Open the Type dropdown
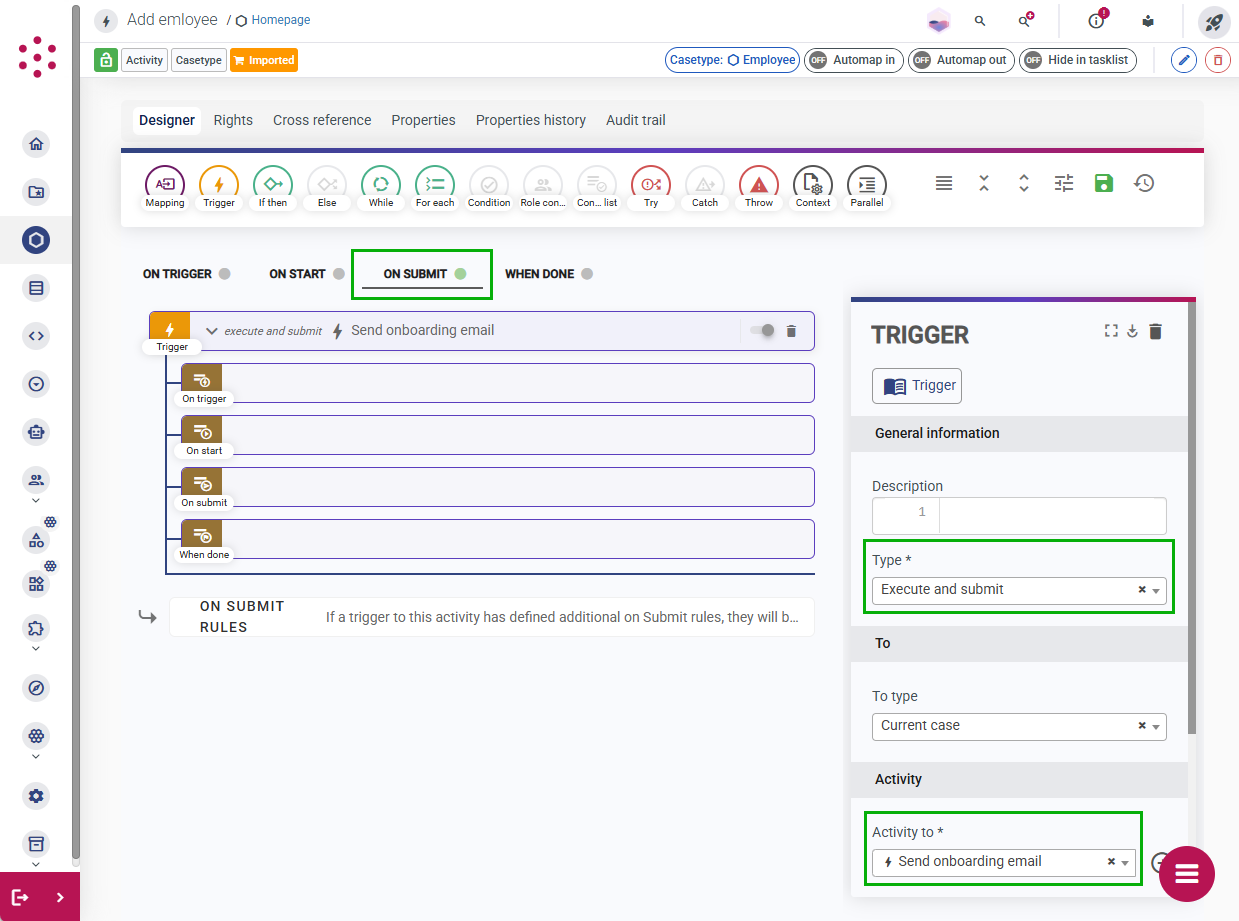1239x921 pixels. tap(1019, 590)
